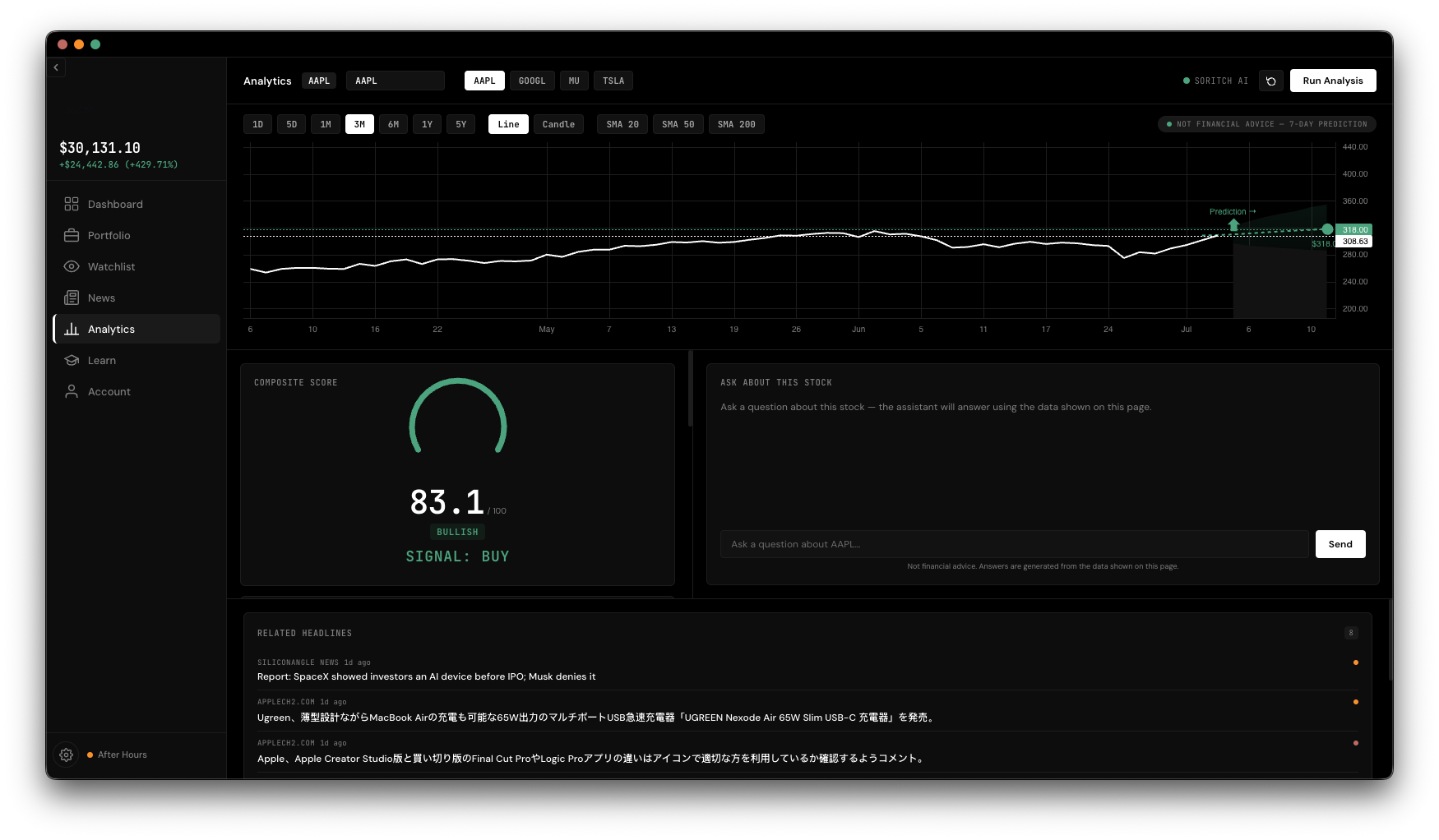Select the 1D time range
1439x840 pixels.
tap(257, 124)
